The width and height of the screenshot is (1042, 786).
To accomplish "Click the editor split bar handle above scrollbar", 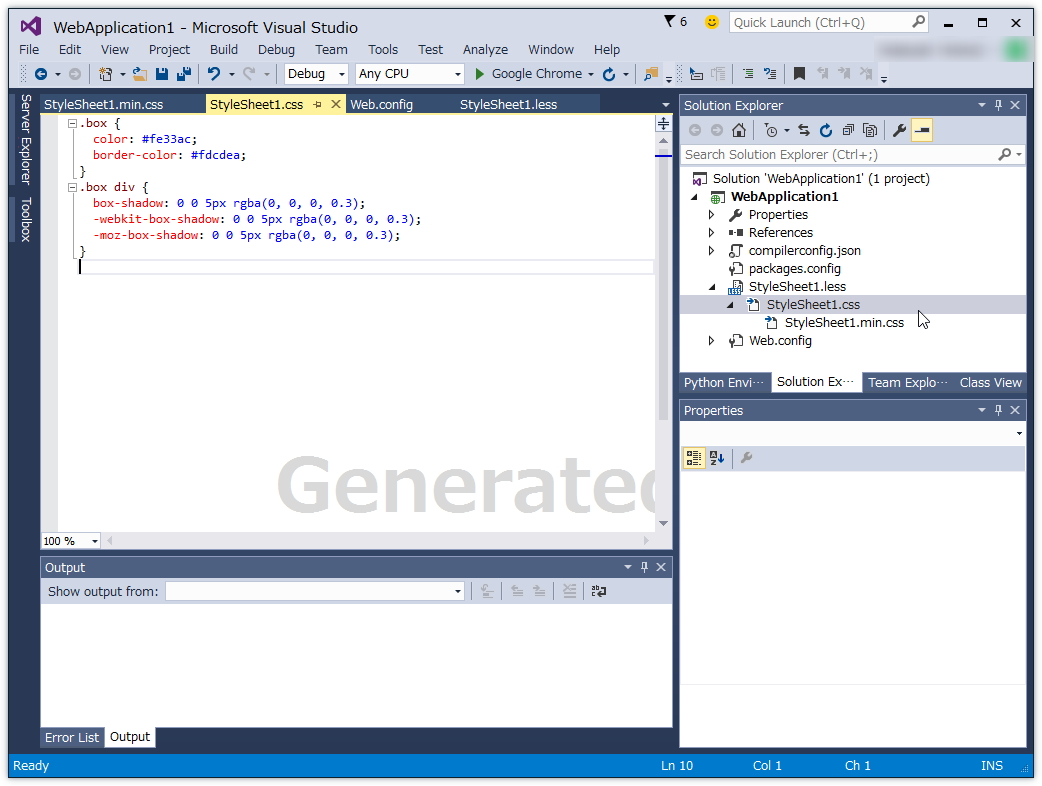I will click(x=663, y=124).
